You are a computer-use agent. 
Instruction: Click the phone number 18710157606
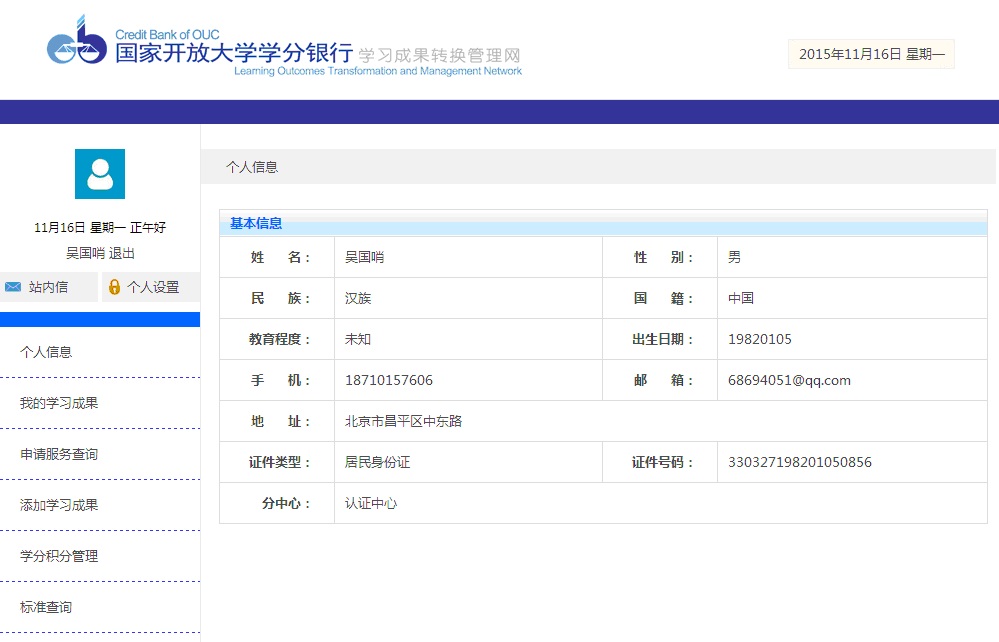[389, 380]
